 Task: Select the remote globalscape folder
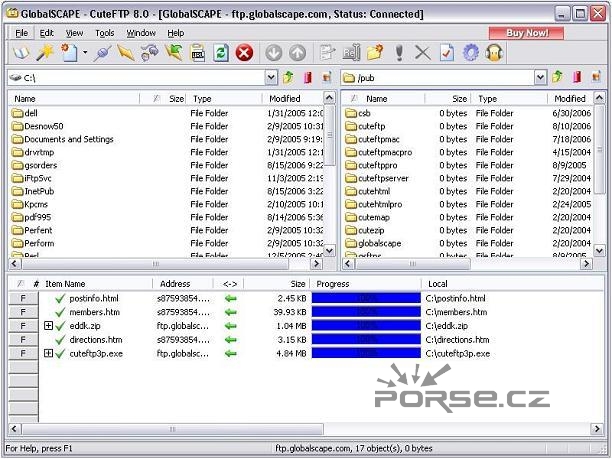pos(373,243)
